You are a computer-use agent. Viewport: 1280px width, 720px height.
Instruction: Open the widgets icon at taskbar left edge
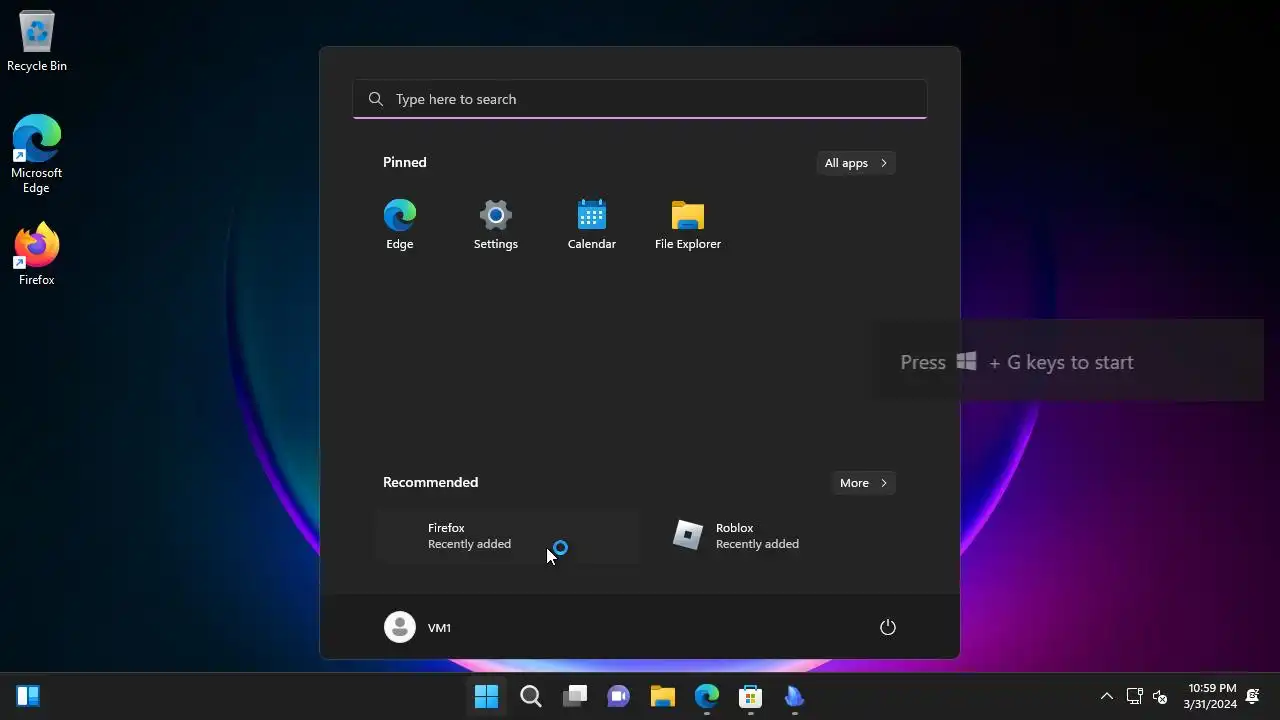28,696
